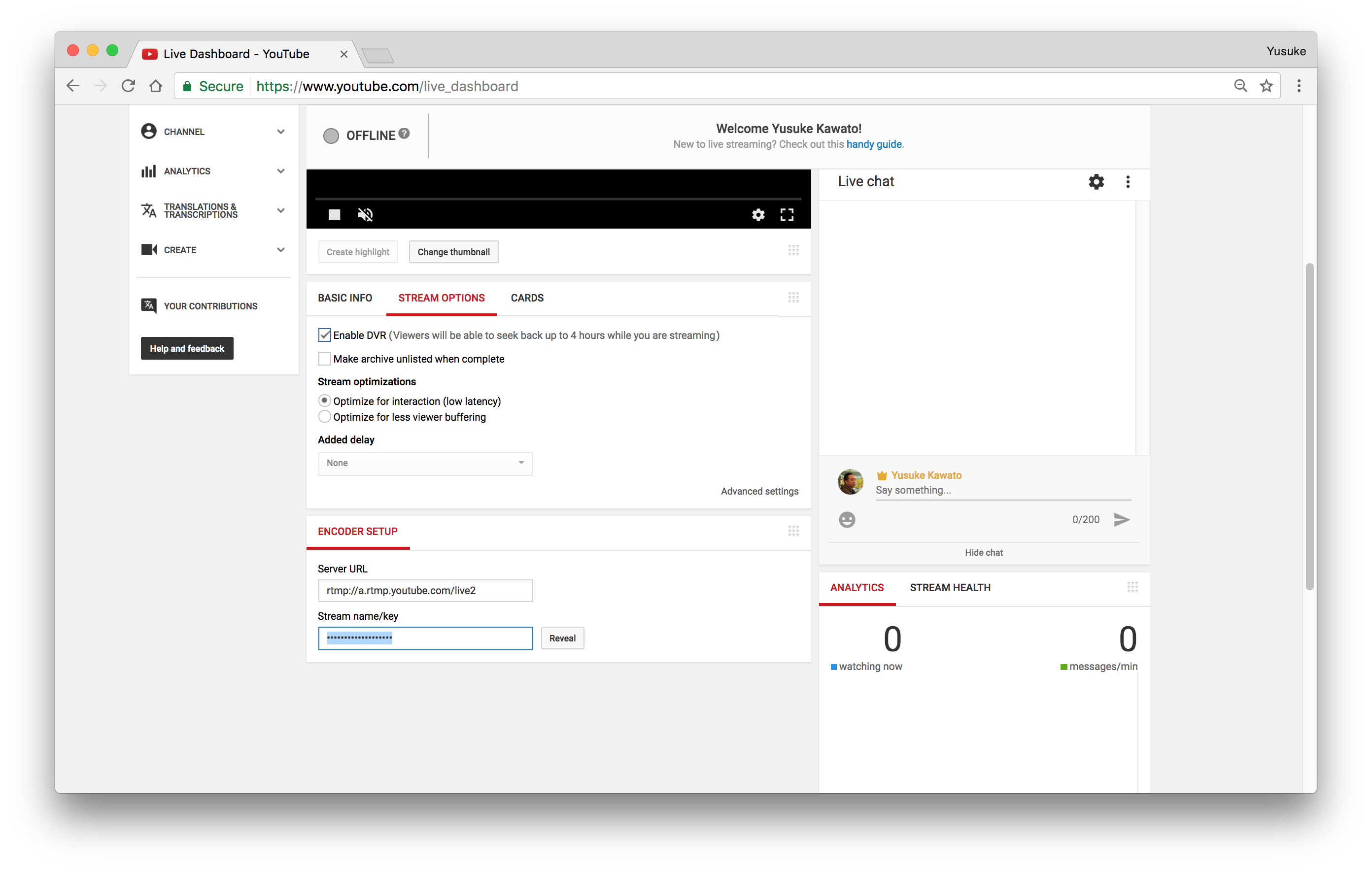Click the Change thumbnail button
This screenshot has width=1372, height=872.
tap(453, 252)
